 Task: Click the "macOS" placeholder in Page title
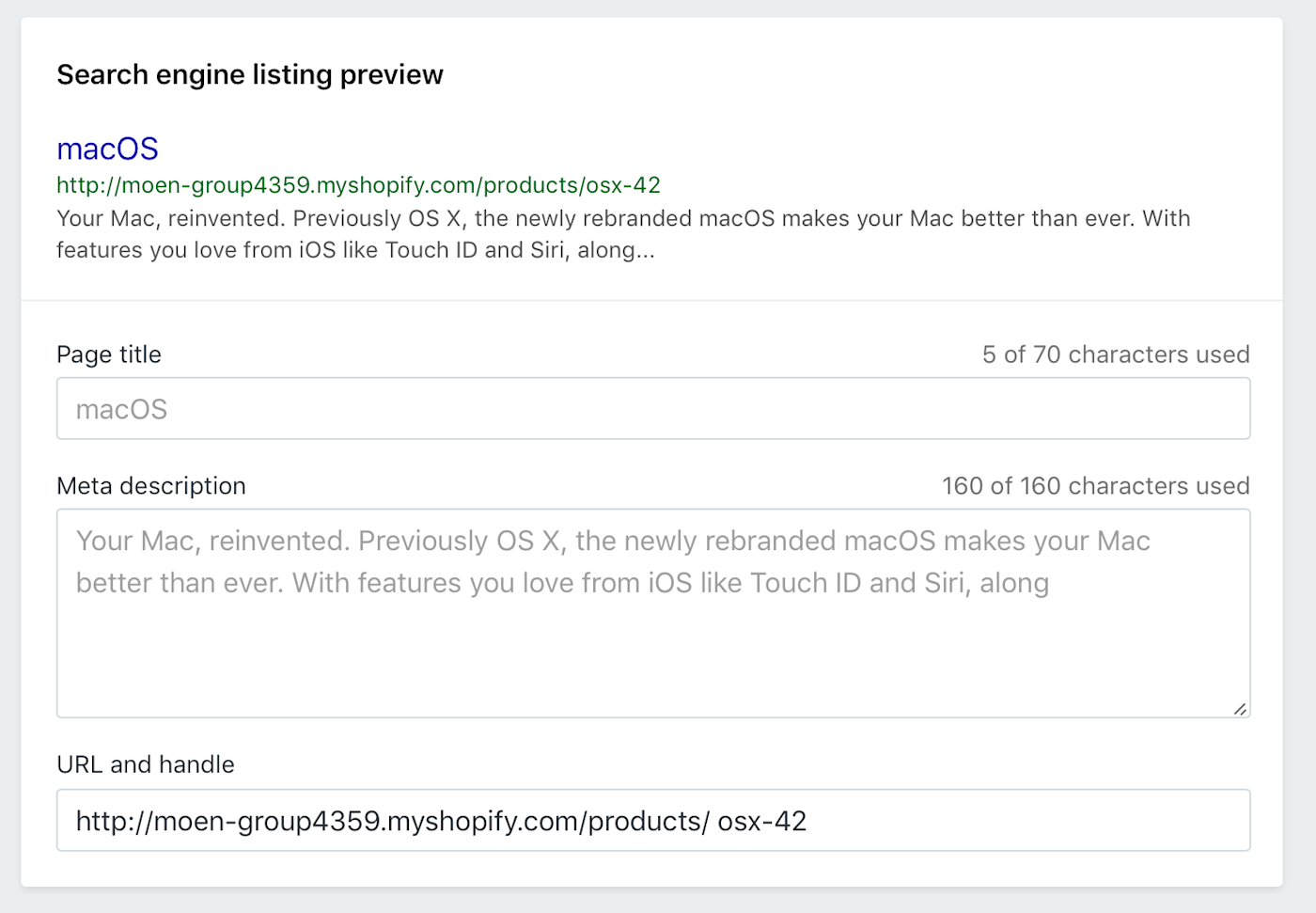(121, 410)
